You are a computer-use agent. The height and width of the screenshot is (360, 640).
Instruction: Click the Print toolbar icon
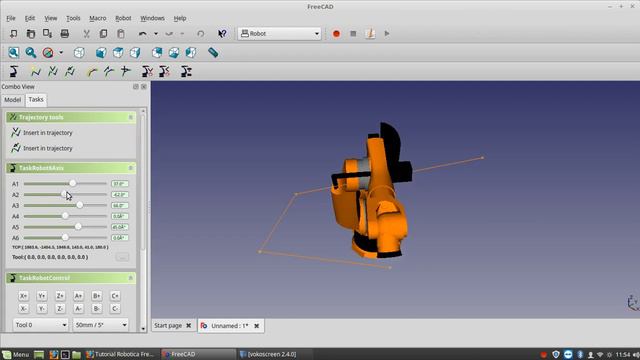(64, 33)
